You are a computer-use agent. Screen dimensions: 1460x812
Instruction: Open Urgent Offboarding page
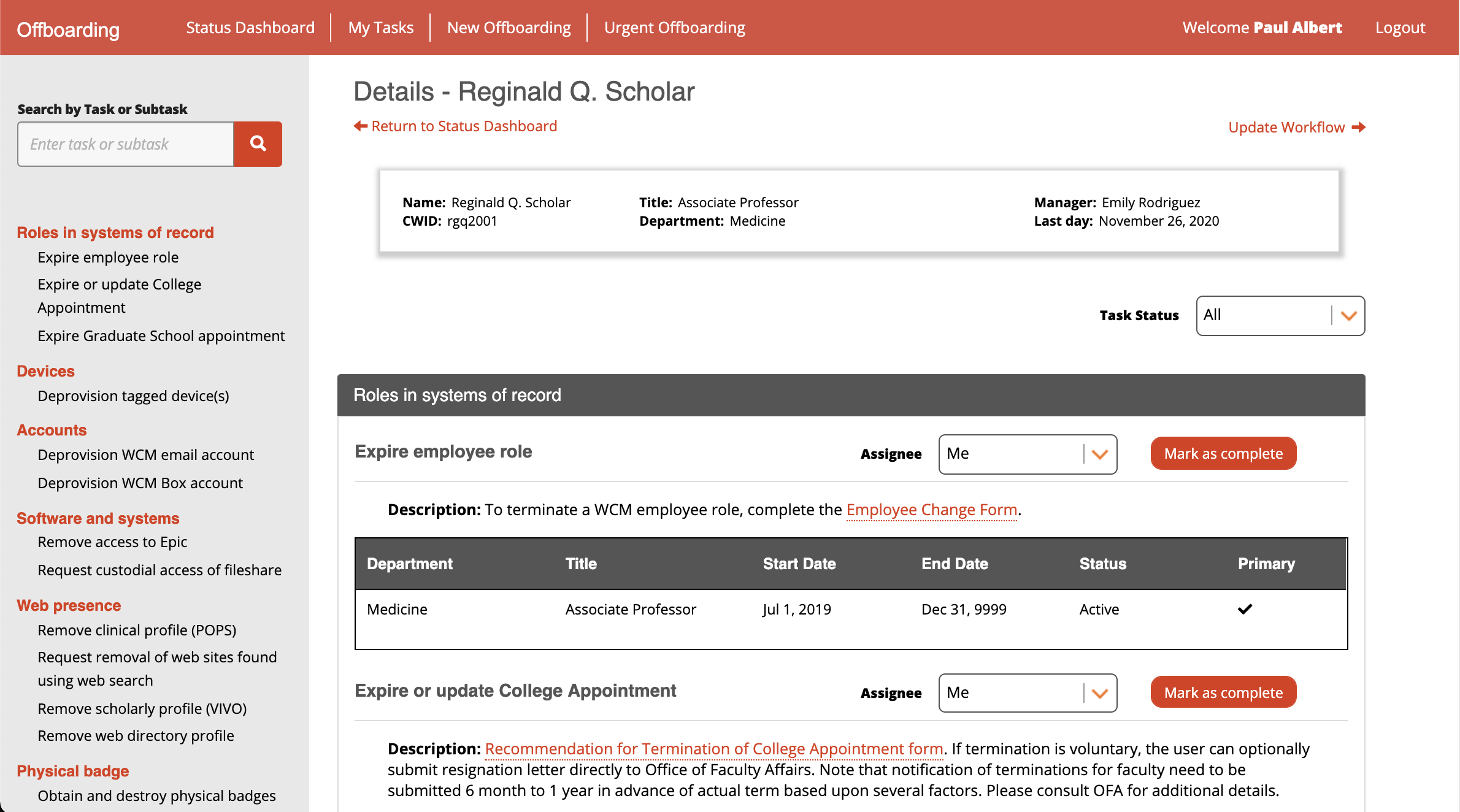[x=675, y=28]
